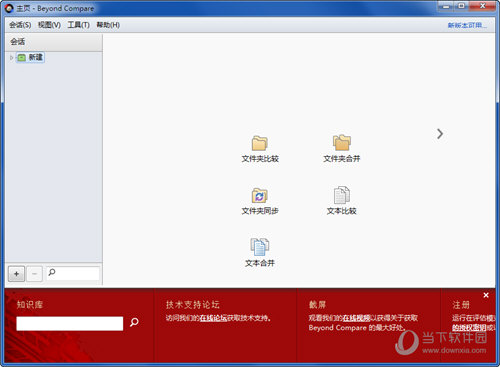Show next page with right chevron

pos(440,134)
